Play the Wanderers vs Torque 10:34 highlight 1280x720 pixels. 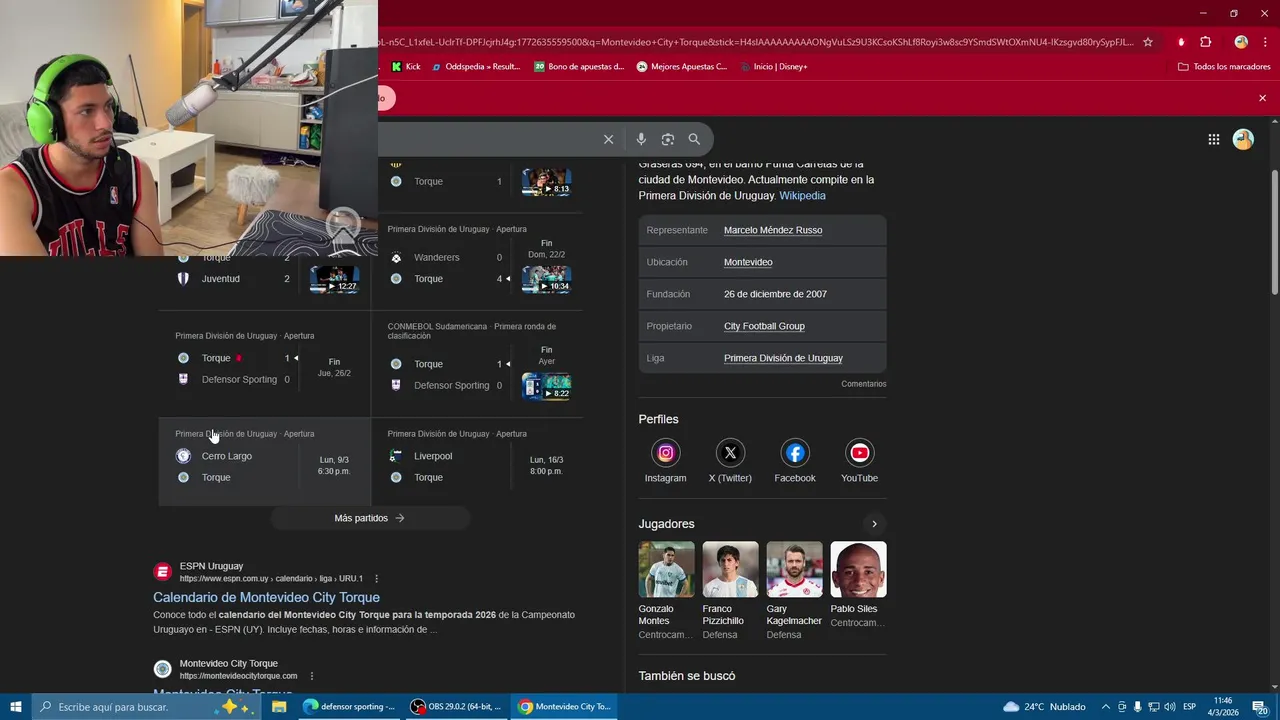pos(546,279)
